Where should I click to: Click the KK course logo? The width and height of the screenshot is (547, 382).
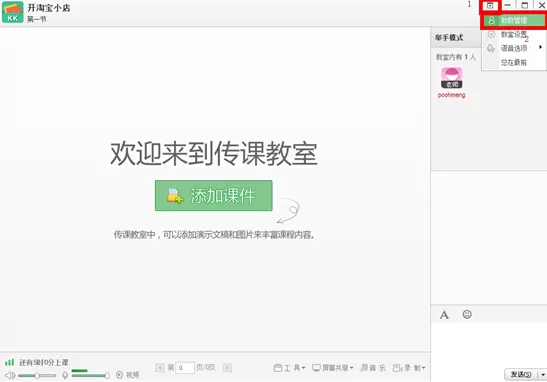pyautogui.click(x=13, y=12)
